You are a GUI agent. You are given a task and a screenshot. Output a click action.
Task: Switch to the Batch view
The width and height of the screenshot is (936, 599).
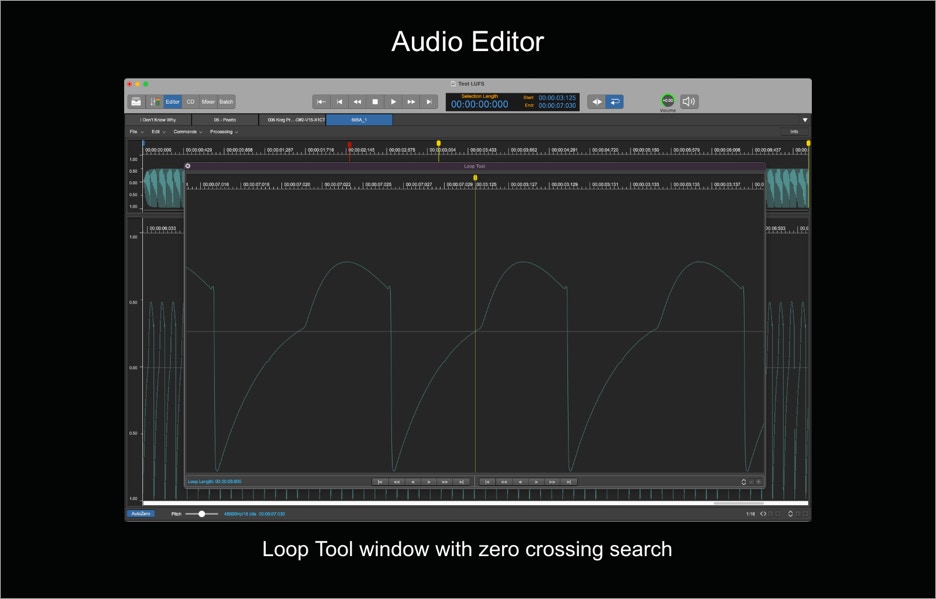click(226, 102)
